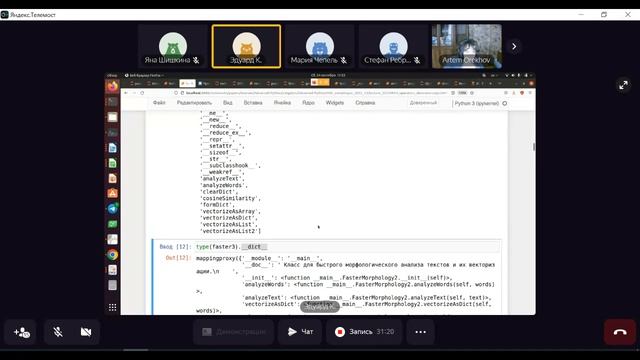Select Яна Шишкина participant tile
The height and width of the screenshot is (360, 640).
click(173, 47)
